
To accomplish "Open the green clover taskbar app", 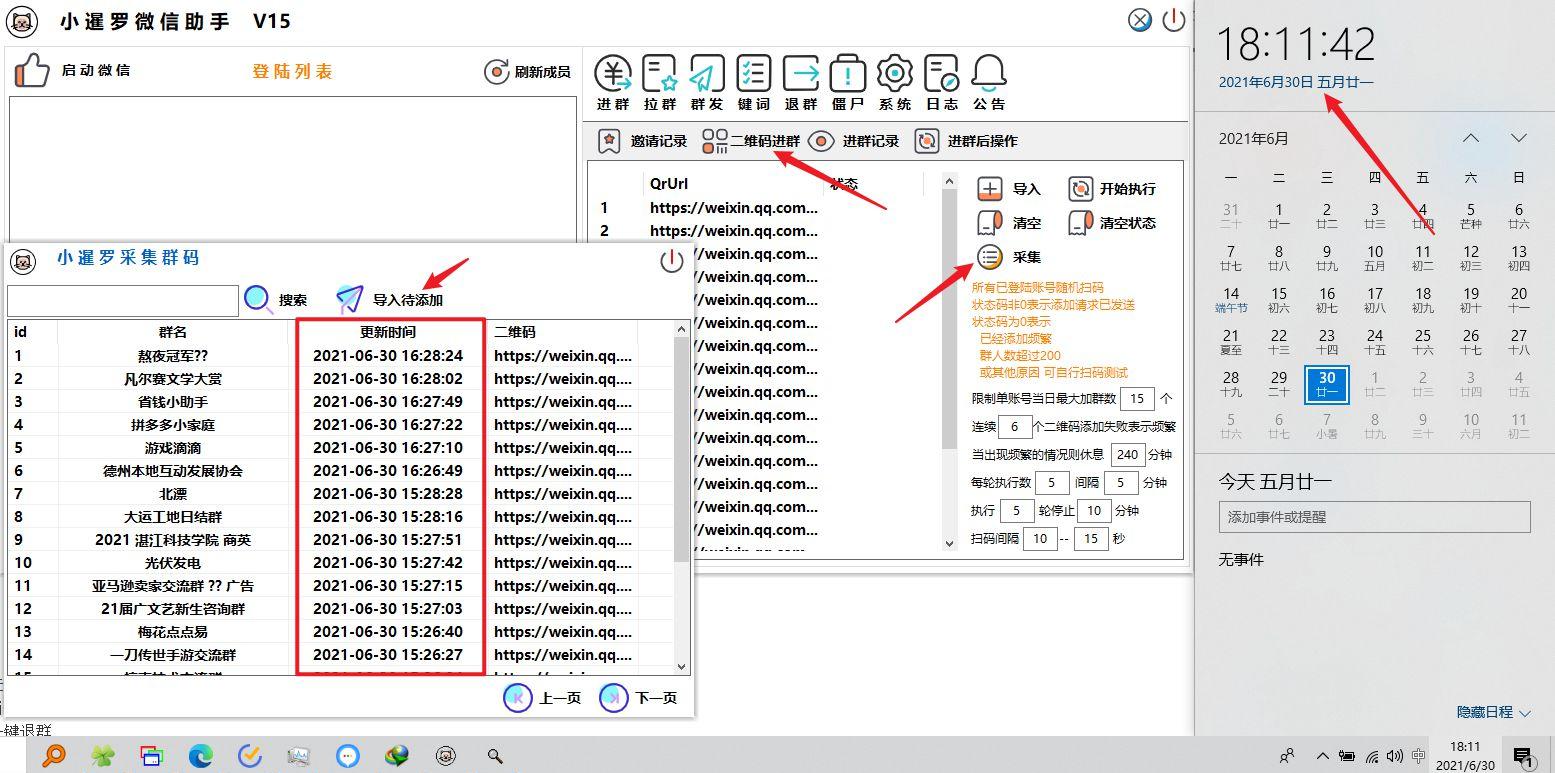I will tap(103, 756).
